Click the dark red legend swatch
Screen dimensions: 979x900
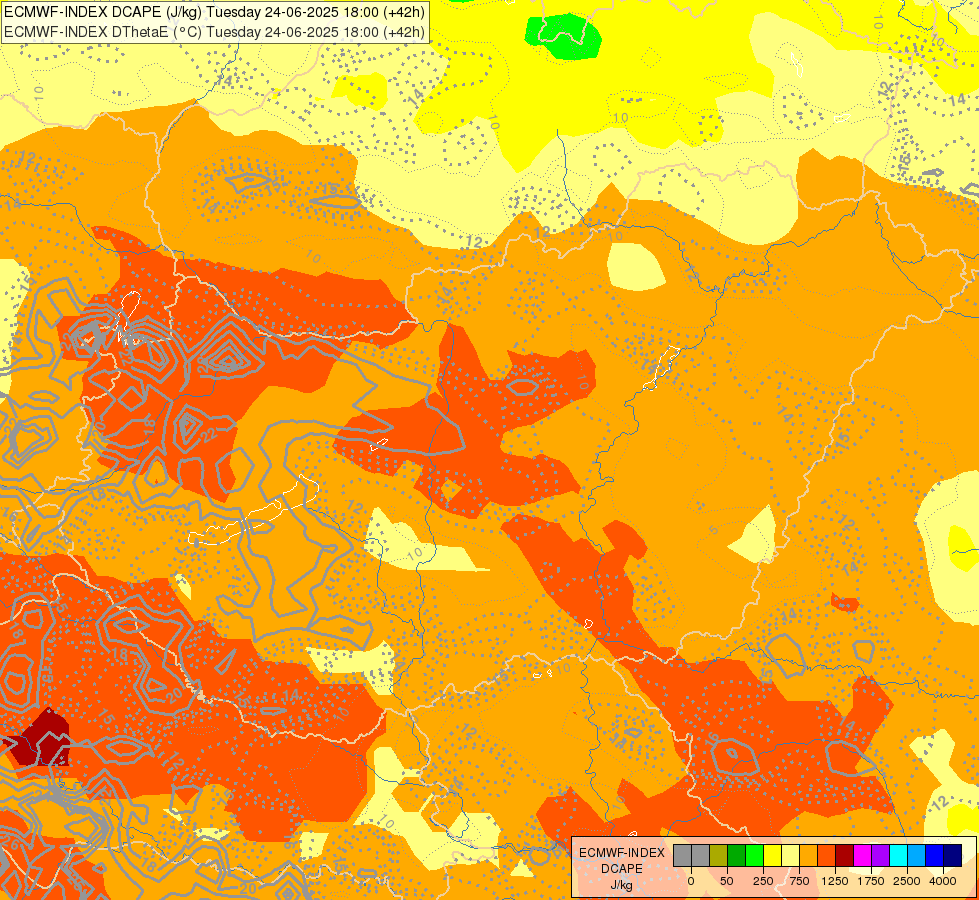pyautogui.click(x=845, y=855)
